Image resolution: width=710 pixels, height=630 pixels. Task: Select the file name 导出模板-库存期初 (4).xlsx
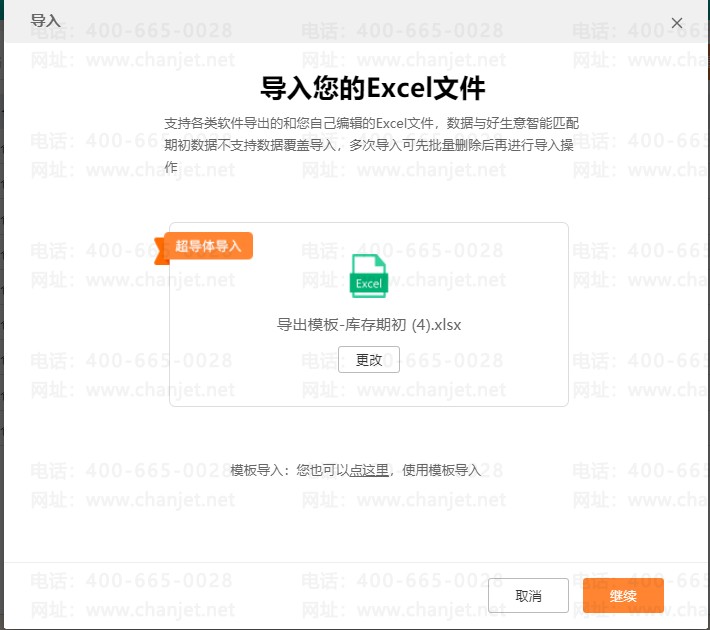[x=368, y=324]
